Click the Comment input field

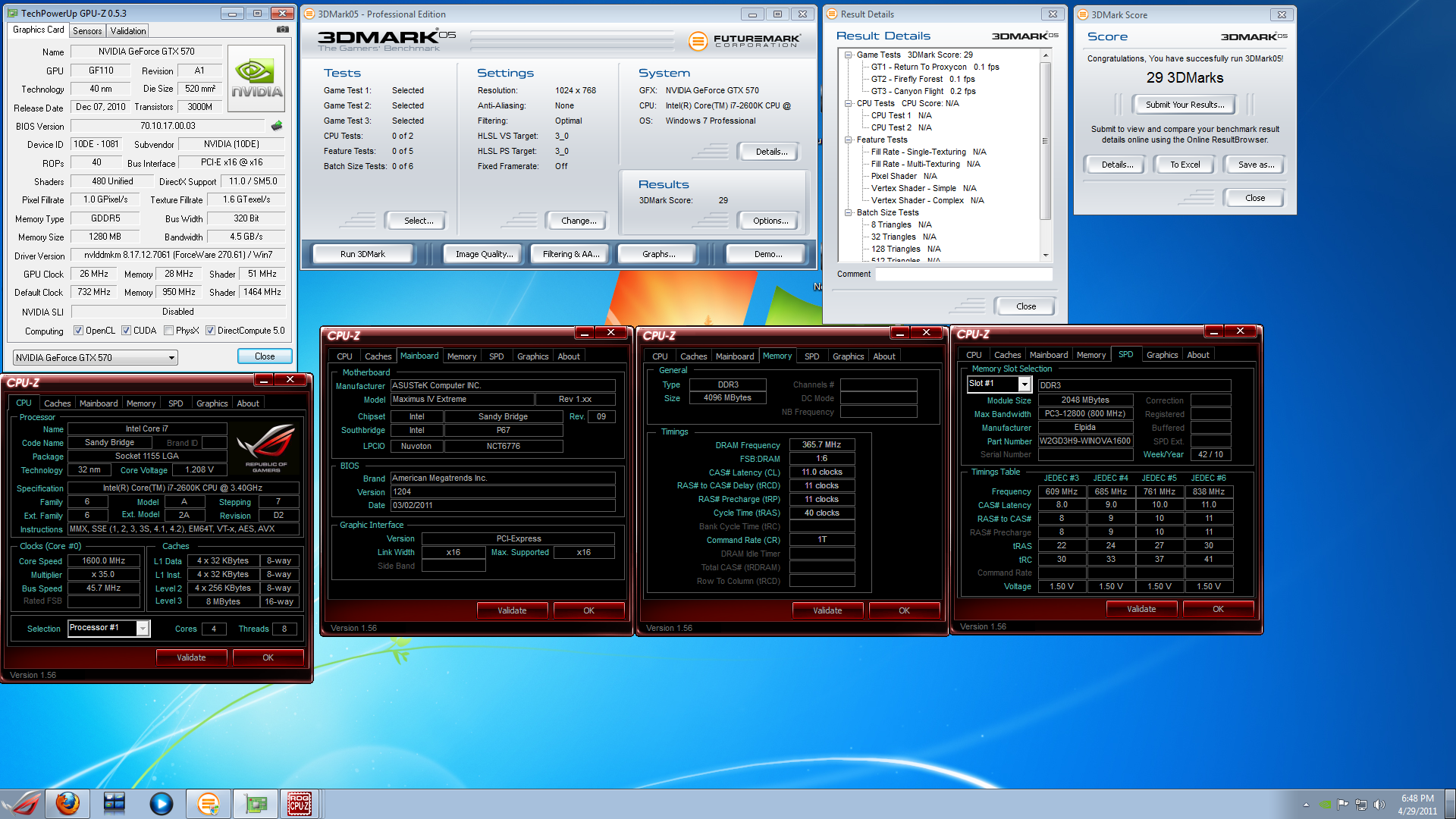(963, 275)
